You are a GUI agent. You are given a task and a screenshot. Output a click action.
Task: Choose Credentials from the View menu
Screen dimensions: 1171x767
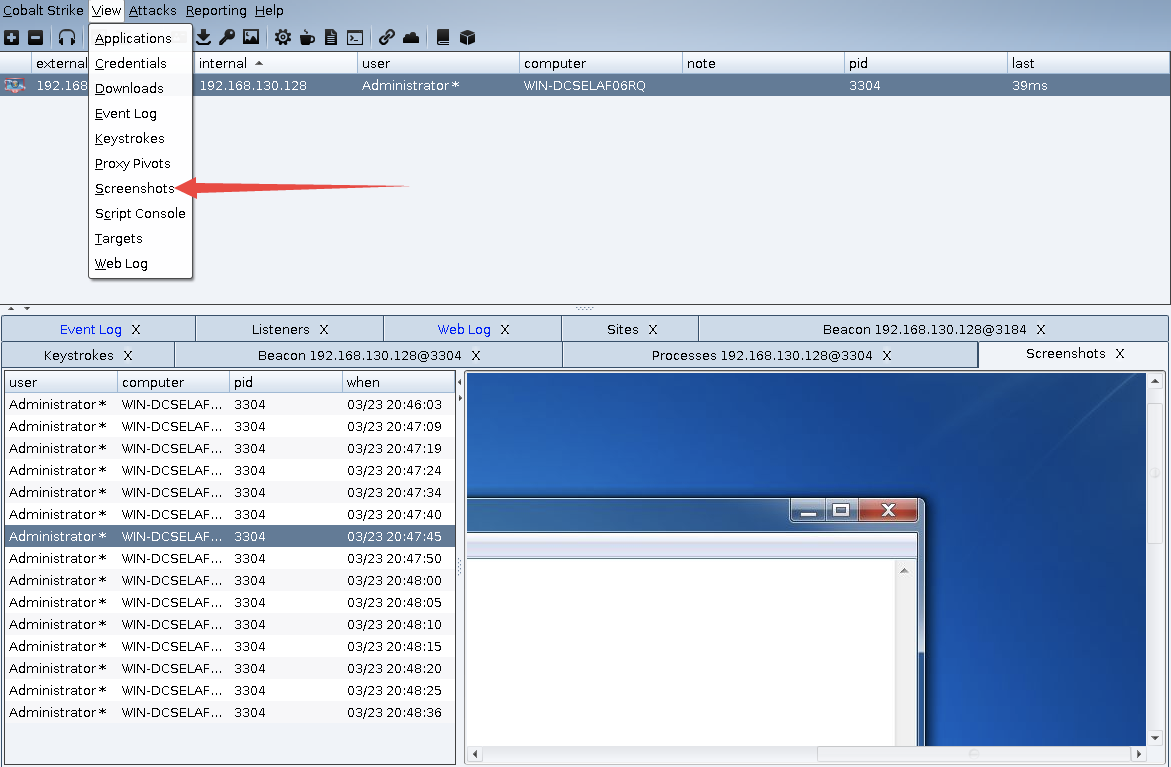(140, 63)
